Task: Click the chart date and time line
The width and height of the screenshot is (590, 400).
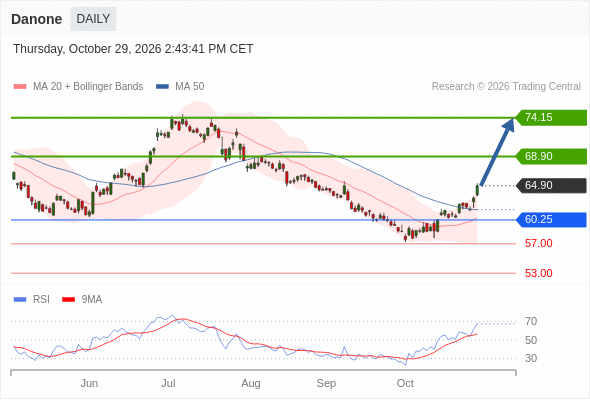Action: click(133, 49)
